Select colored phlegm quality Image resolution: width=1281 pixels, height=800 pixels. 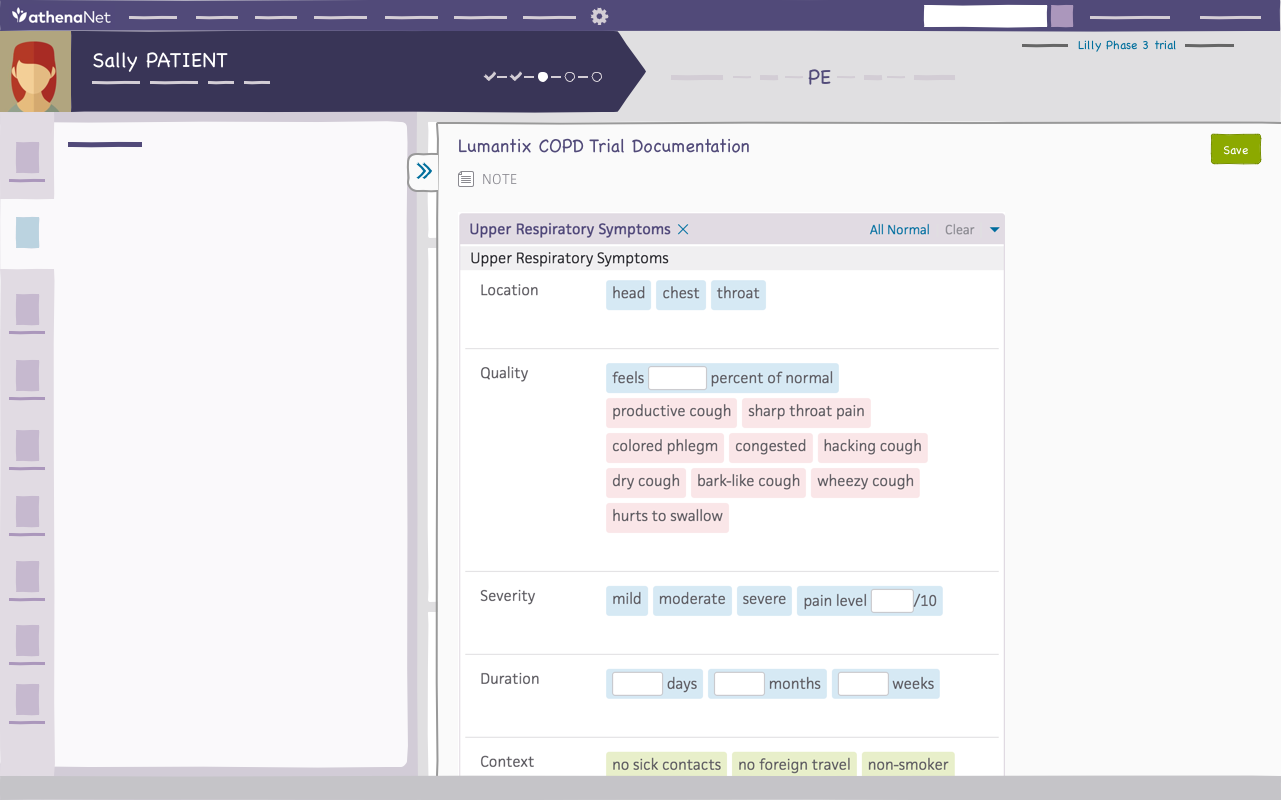665,447
